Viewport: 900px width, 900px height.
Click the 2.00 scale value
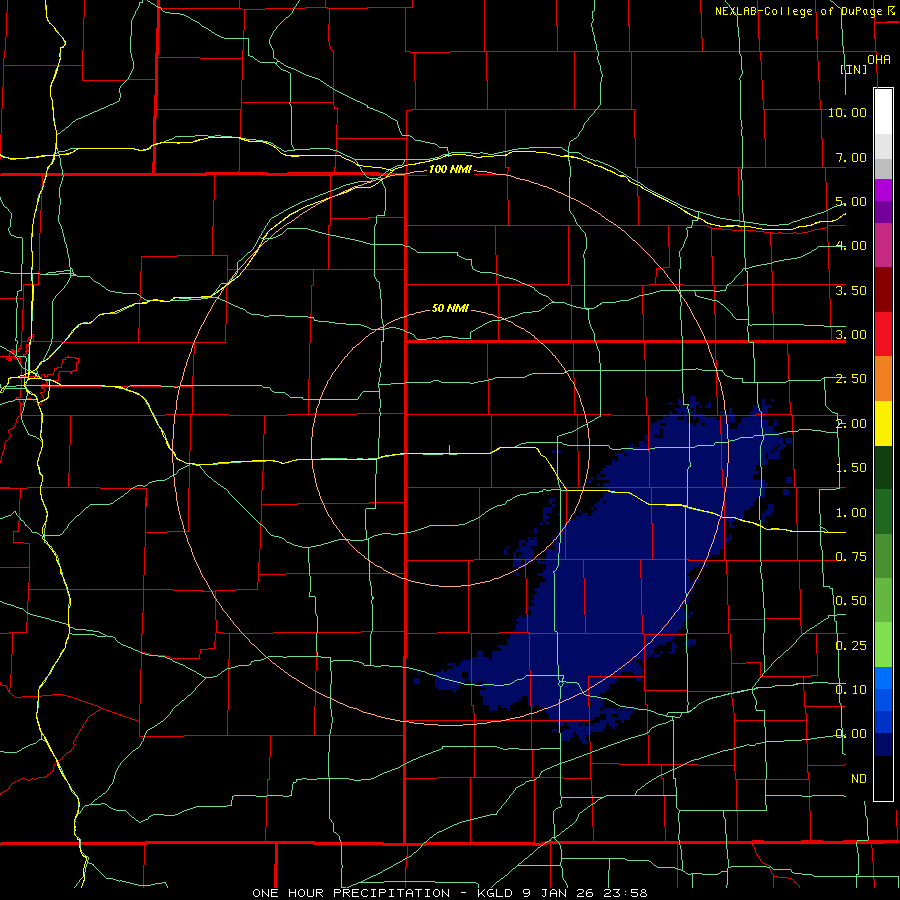pyautogui.click(x=851, y=424)
